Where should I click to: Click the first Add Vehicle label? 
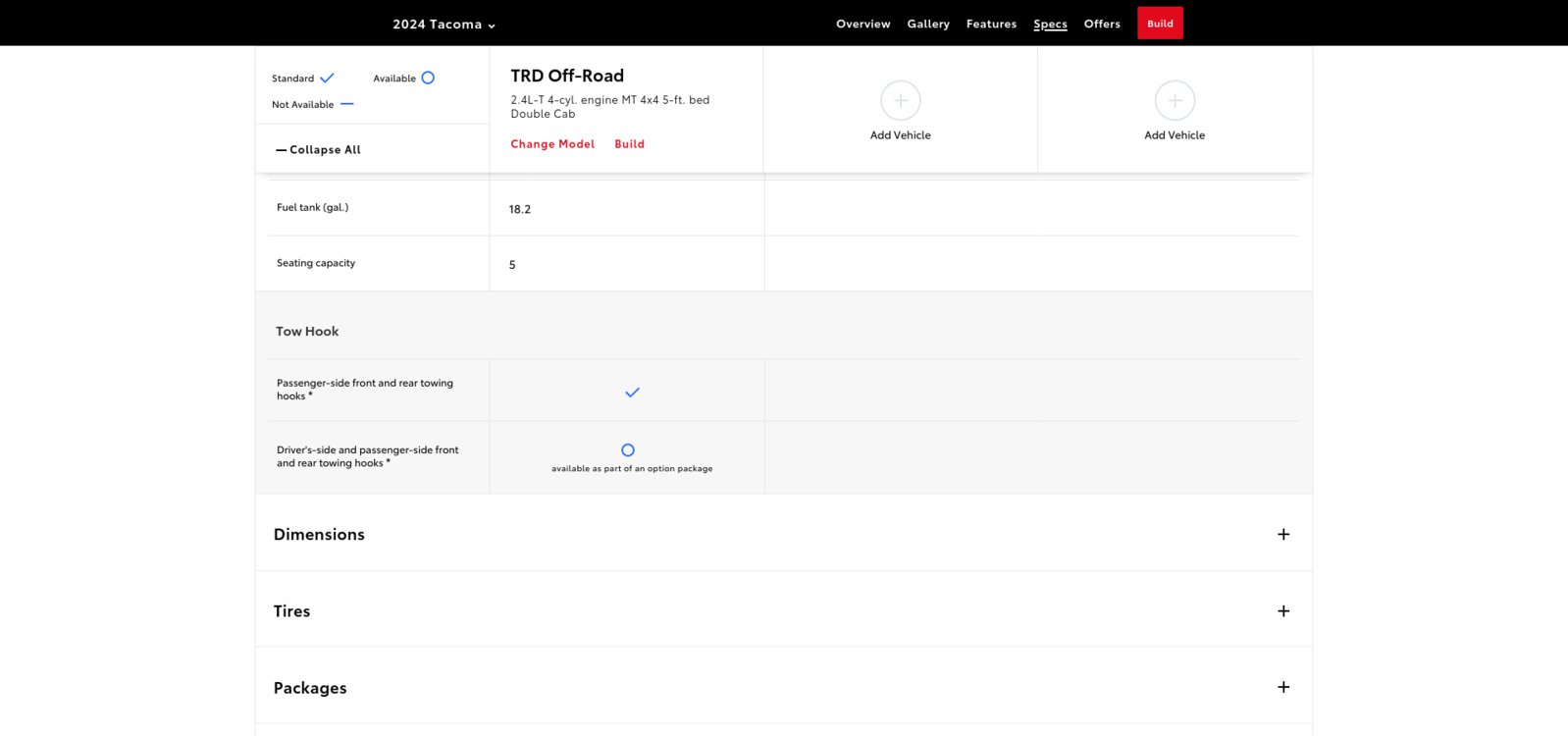901,135
